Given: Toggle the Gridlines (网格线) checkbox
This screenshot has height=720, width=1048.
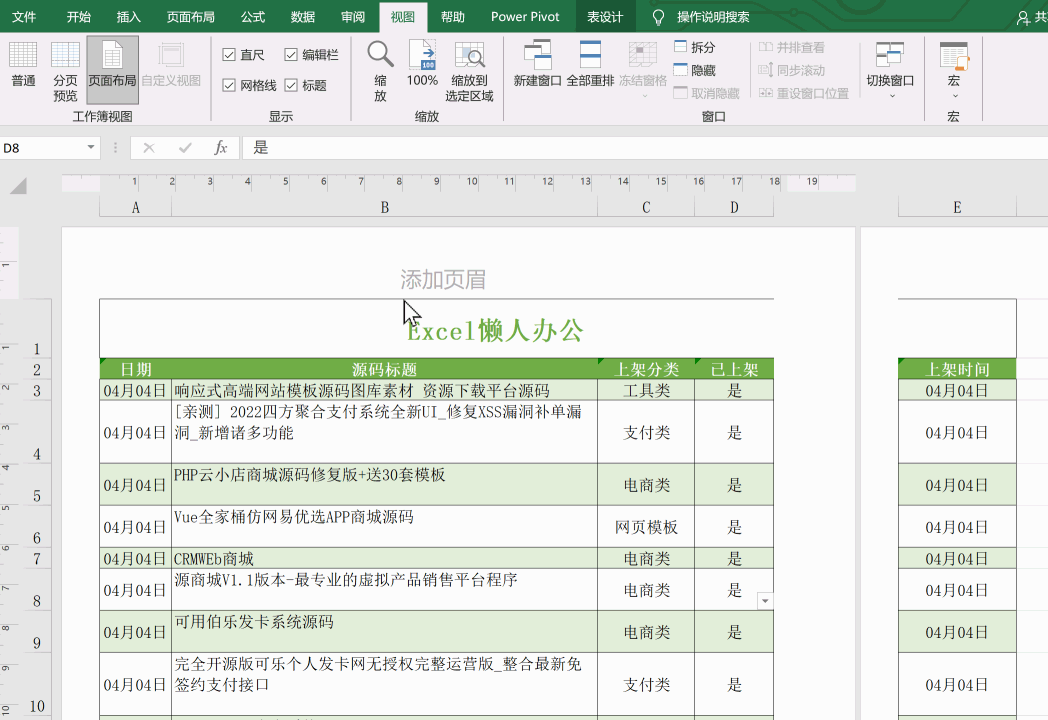Looking at the screenshot, I should tap(229, 85).
